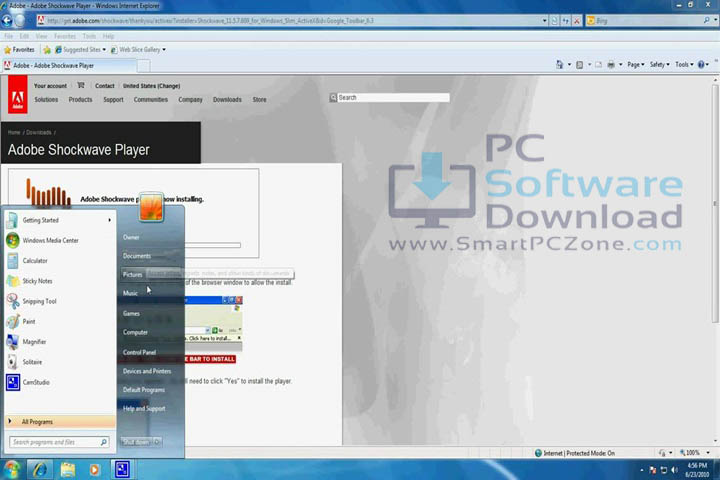
Task: Open the address bar history dropdown arrow
Action: (545, 21)
